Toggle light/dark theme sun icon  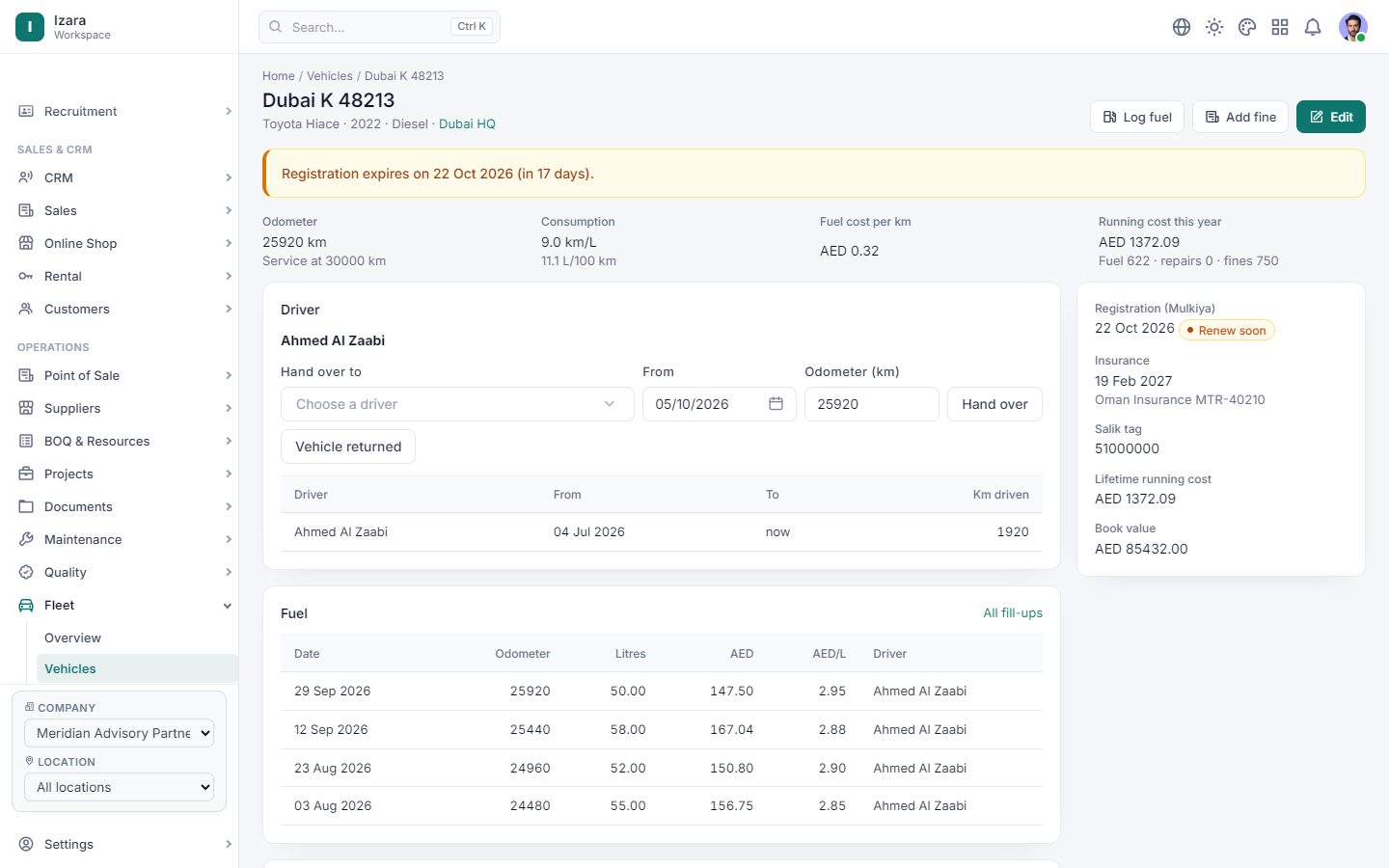click(x=1214, y=27)
